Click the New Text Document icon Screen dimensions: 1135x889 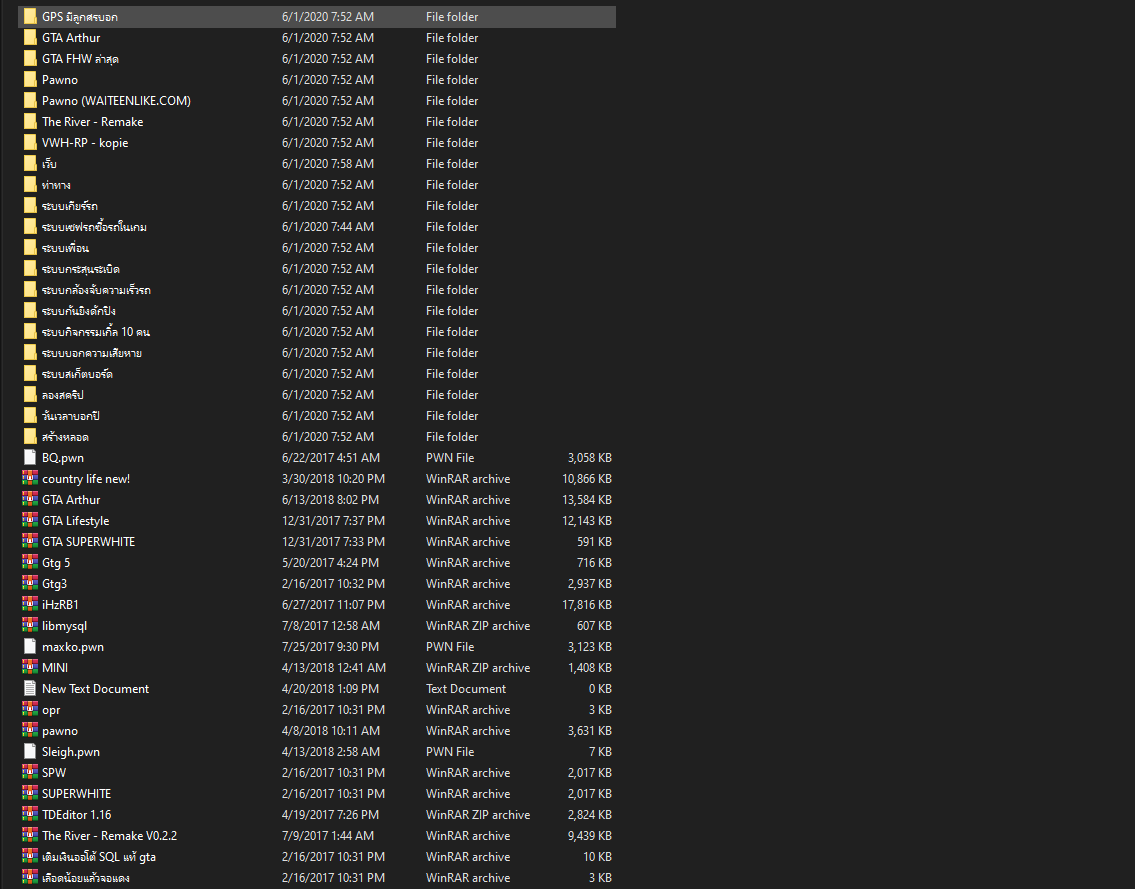coord(30,688)
